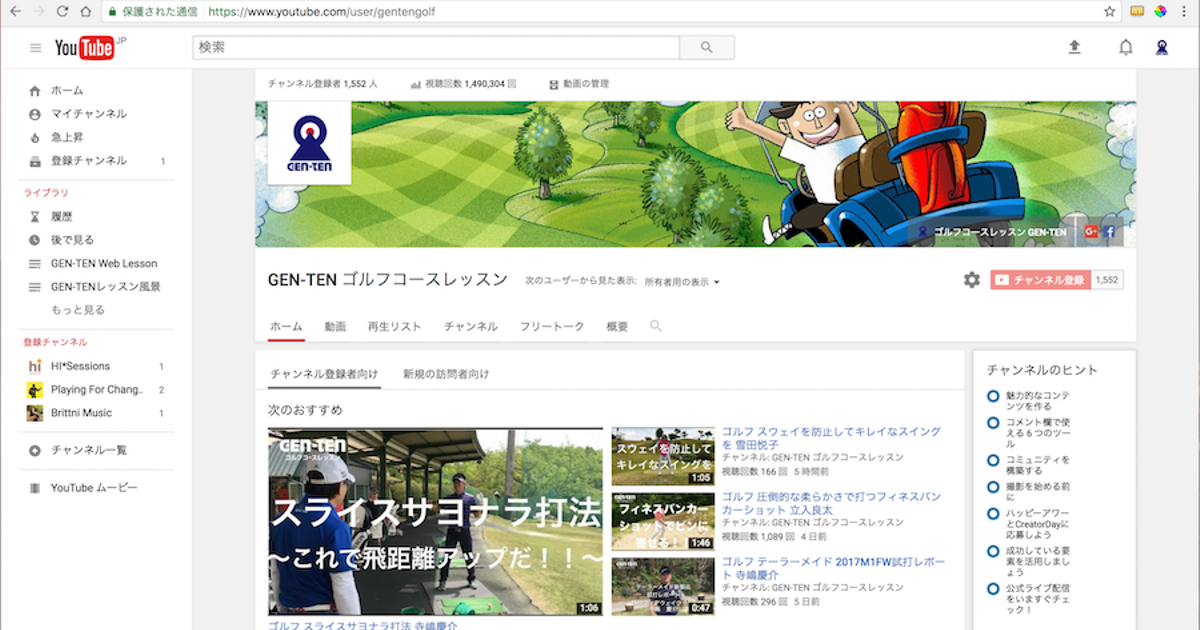
Task: Open 動画の管理 video manager
Action: (x=579, y=84)
